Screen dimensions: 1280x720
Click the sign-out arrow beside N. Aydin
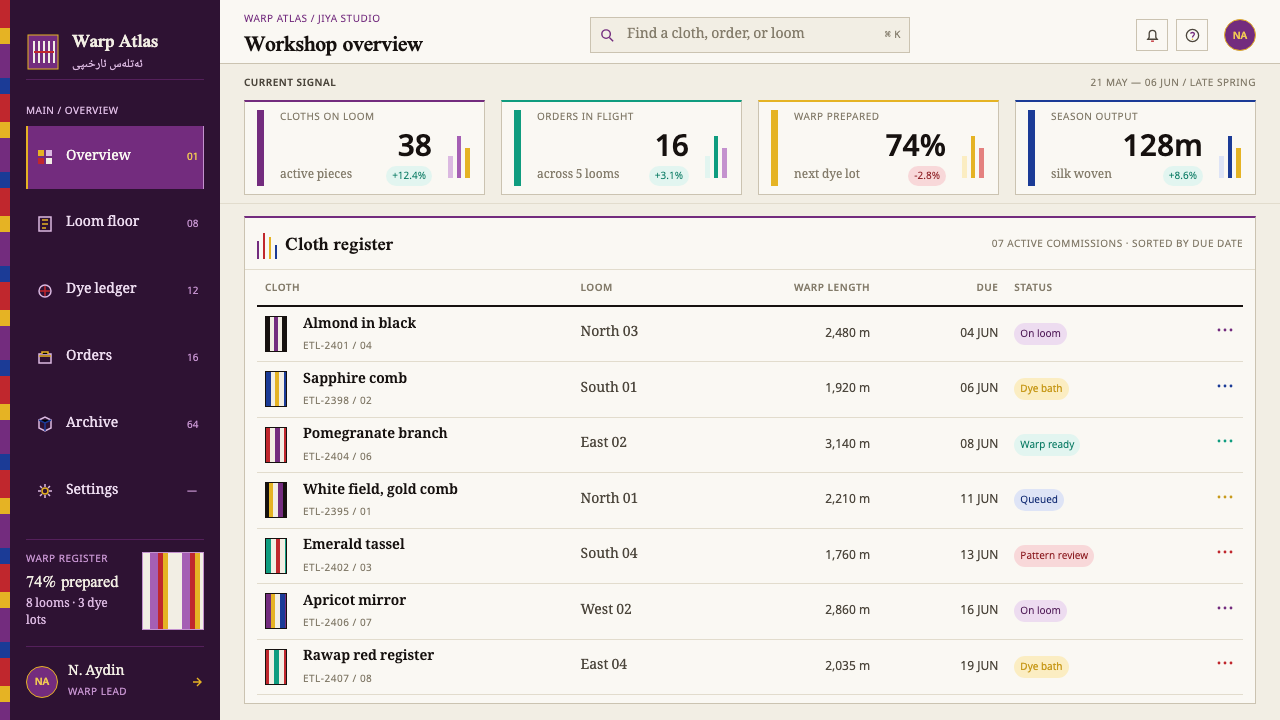coord(197,682)
